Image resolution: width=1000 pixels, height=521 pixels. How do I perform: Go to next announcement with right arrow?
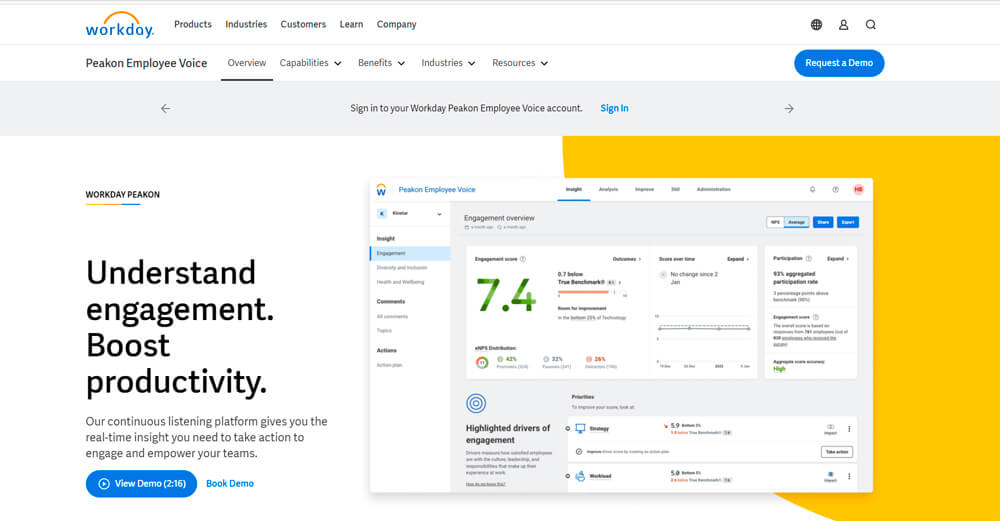click(x=789, y=108)
